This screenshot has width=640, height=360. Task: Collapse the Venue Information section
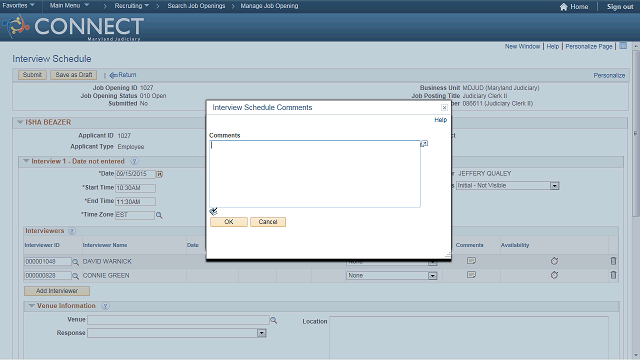click(31, 306)
